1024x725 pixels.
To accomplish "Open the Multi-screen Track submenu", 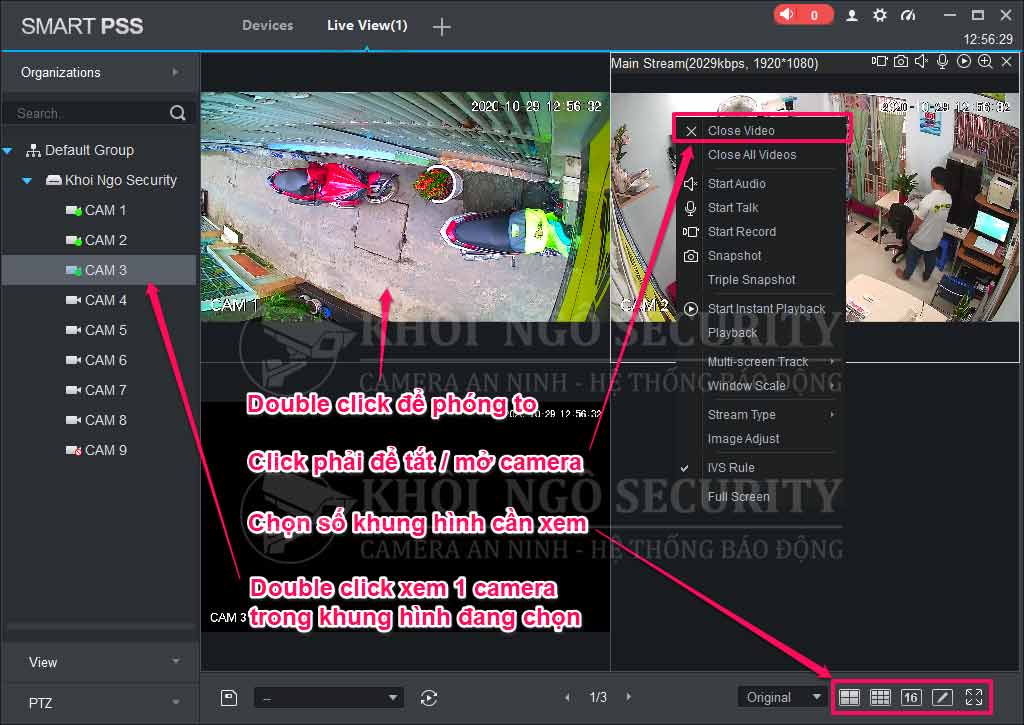I will pyautogui.click(x=761, y=362).
